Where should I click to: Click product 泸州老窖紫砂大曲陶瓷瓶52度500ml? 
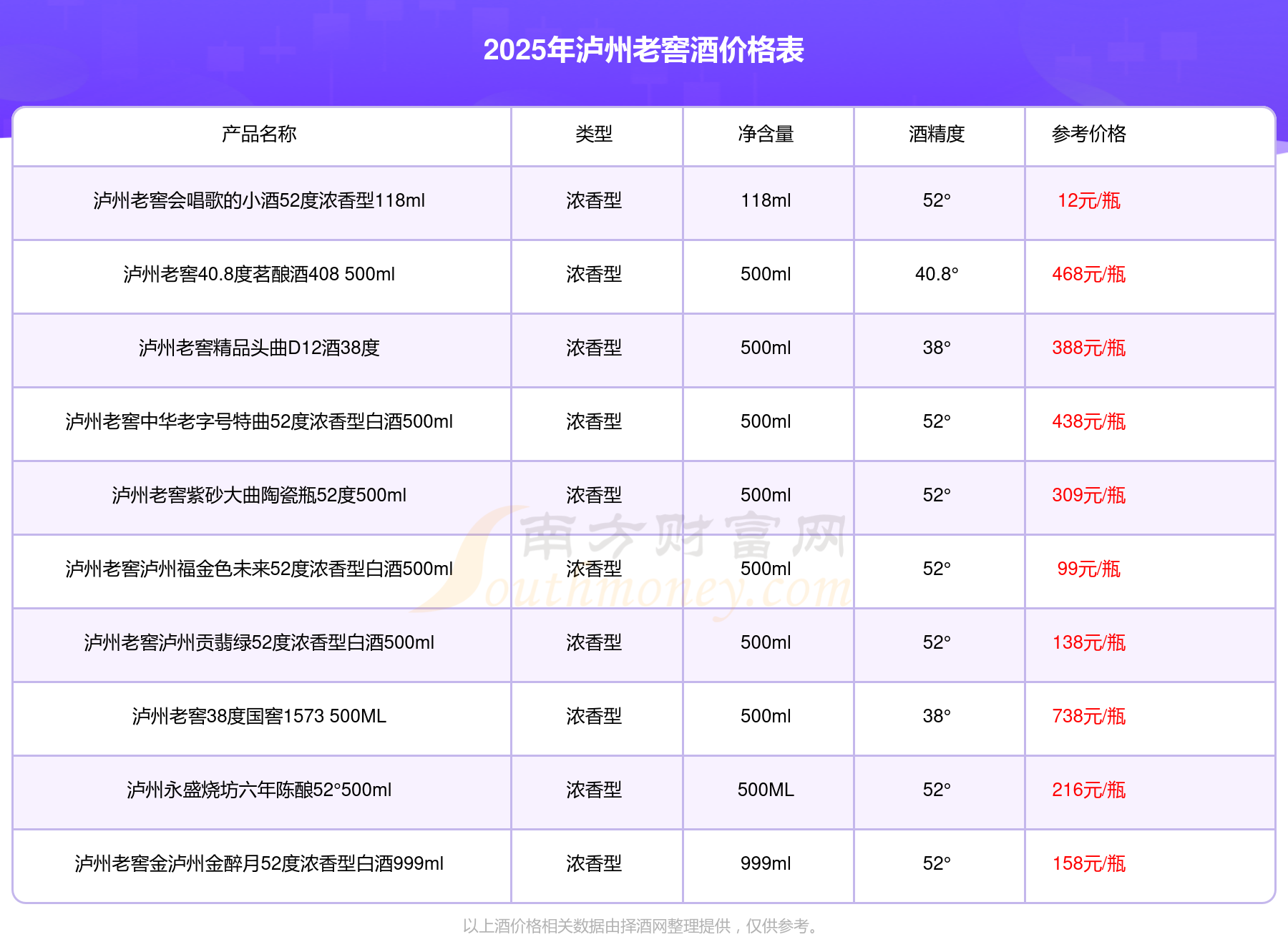pyautogui.click(x=259, y=495)
